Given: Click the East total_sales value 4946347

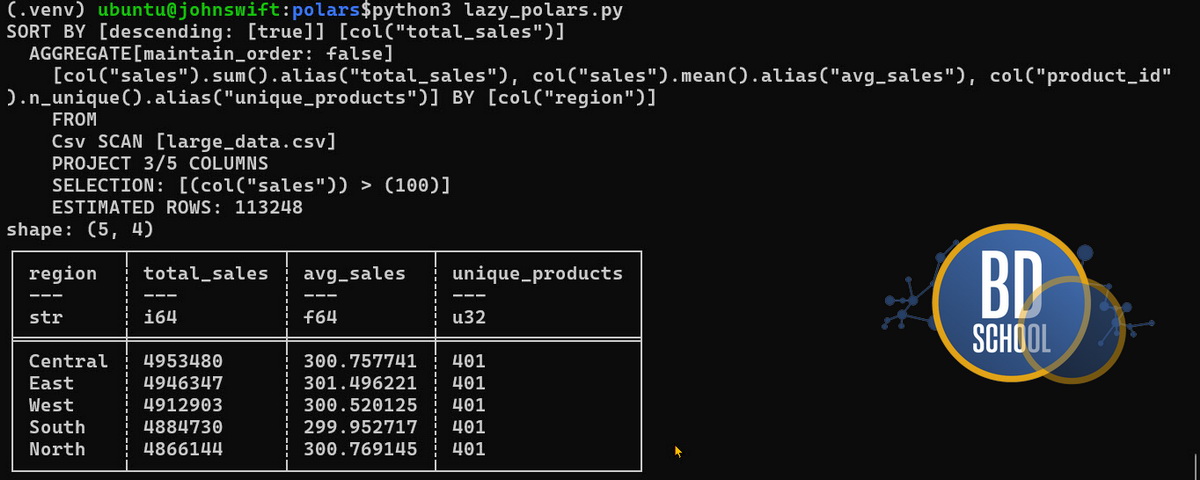Looking at the screenshot, I should click(x=183, y=383).
